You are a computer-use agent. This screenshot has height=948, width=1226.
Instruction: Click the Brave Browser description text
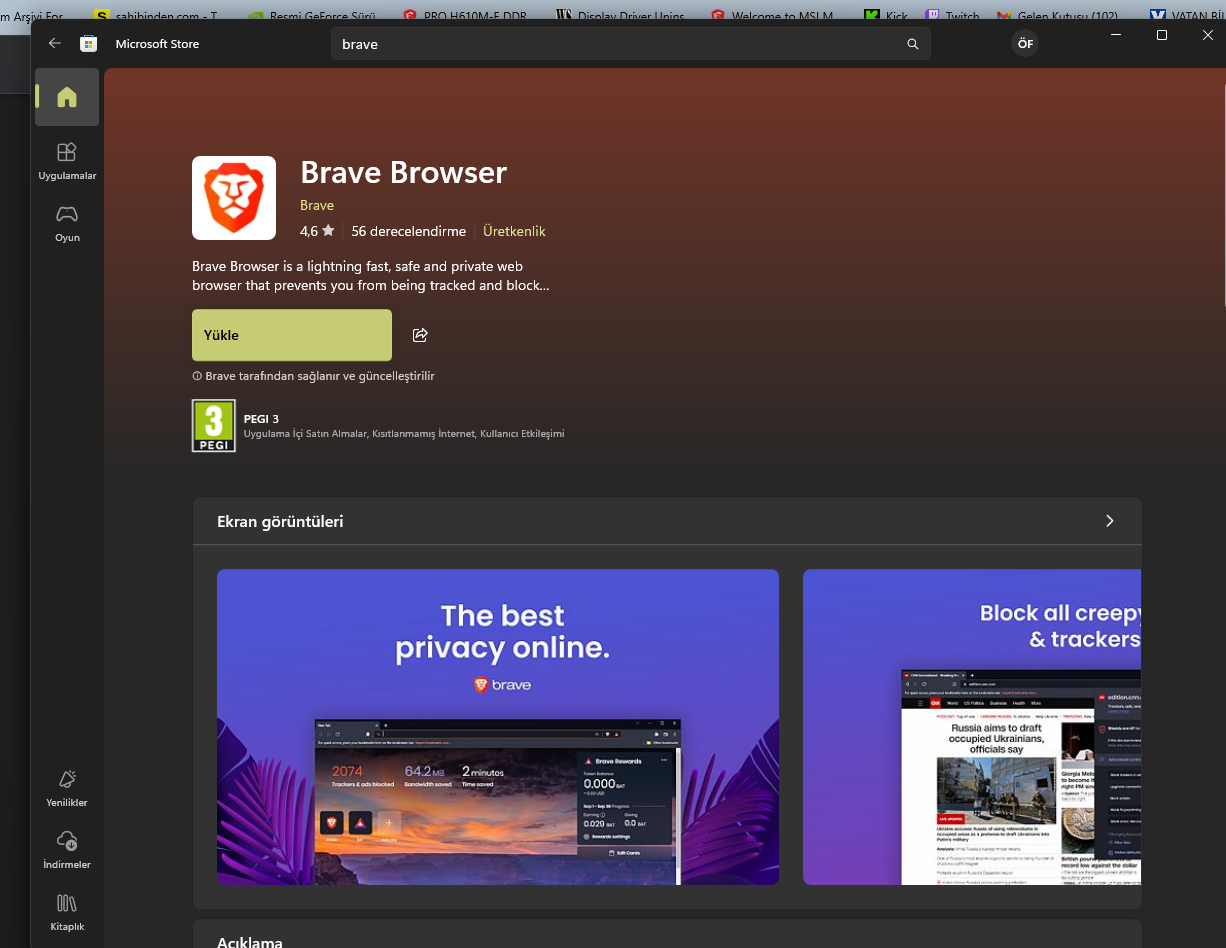pos(371,276)
